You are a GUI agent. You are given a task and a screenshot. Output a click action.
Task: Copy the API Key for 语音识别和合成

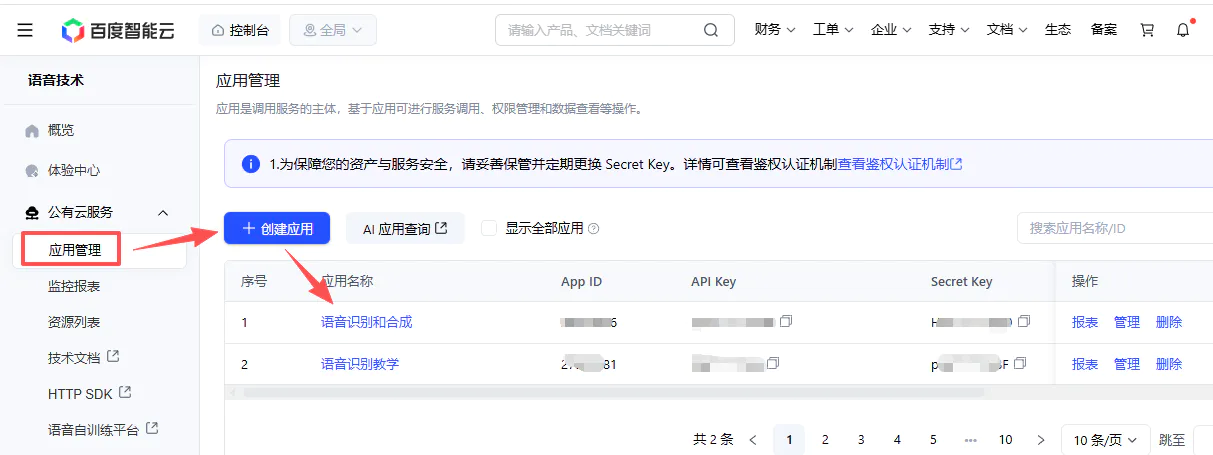coord(786,321)
